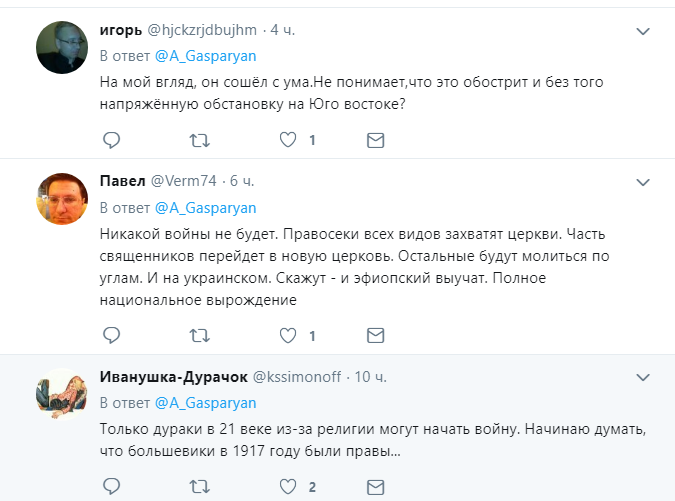Screen dimensions: 675x501
Task: Like игорь's tweet
Action: pos(287,140)
